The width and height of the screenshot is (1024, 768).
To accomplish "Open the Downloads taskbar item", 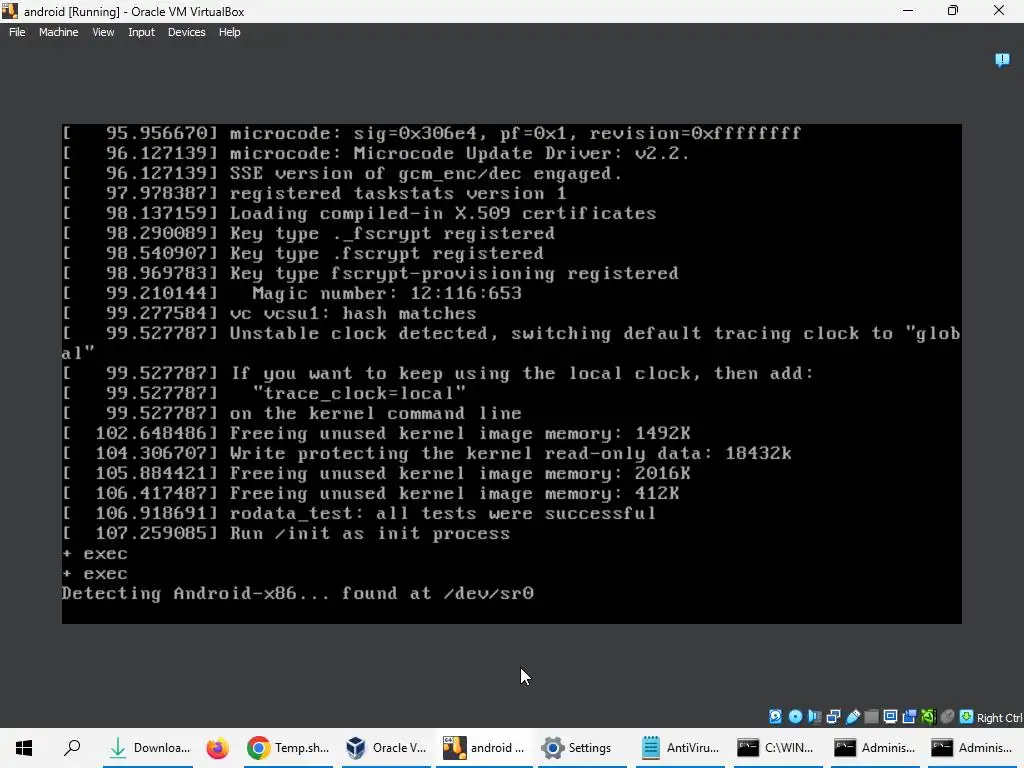I will (148, 748).
